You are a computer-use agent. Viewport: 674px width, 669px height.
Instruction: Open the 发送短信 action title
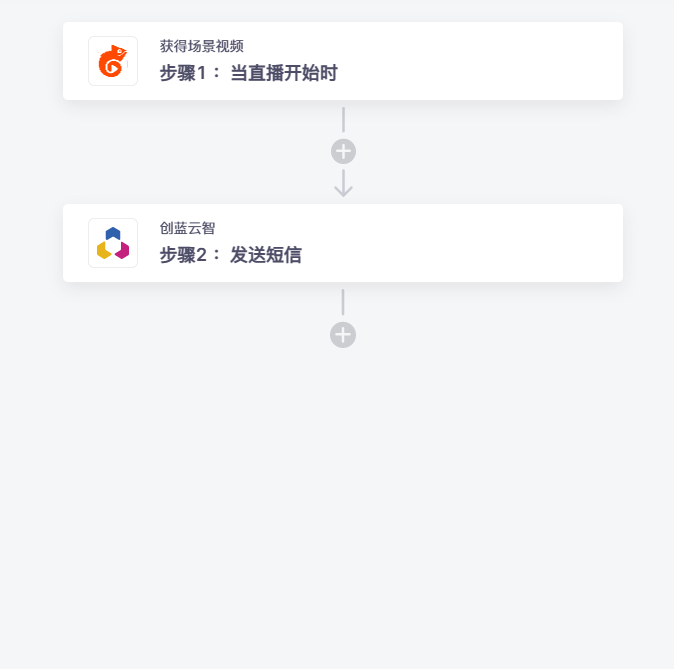(266, 255)
